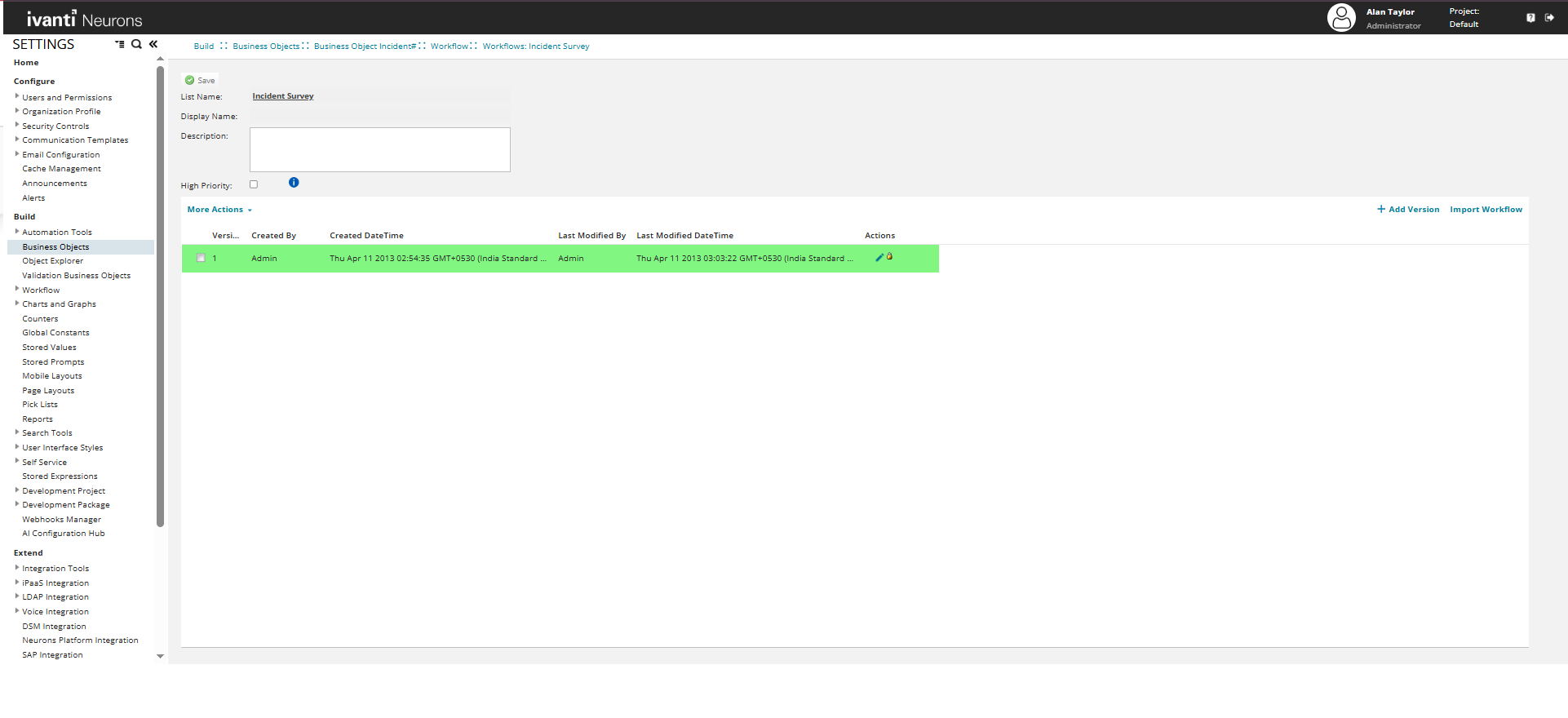Enable the High Priority checkbox

pyautogui.click(x=254, y=184)
